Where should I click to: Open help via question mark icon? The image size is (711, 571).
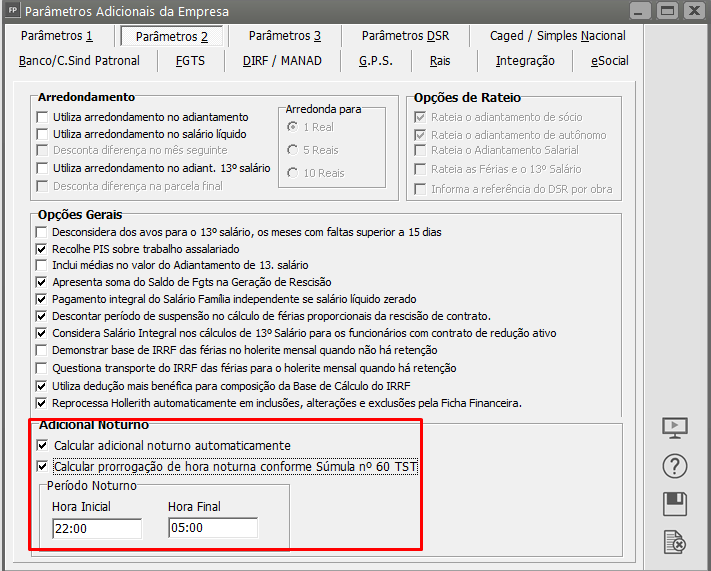[676, 466]
